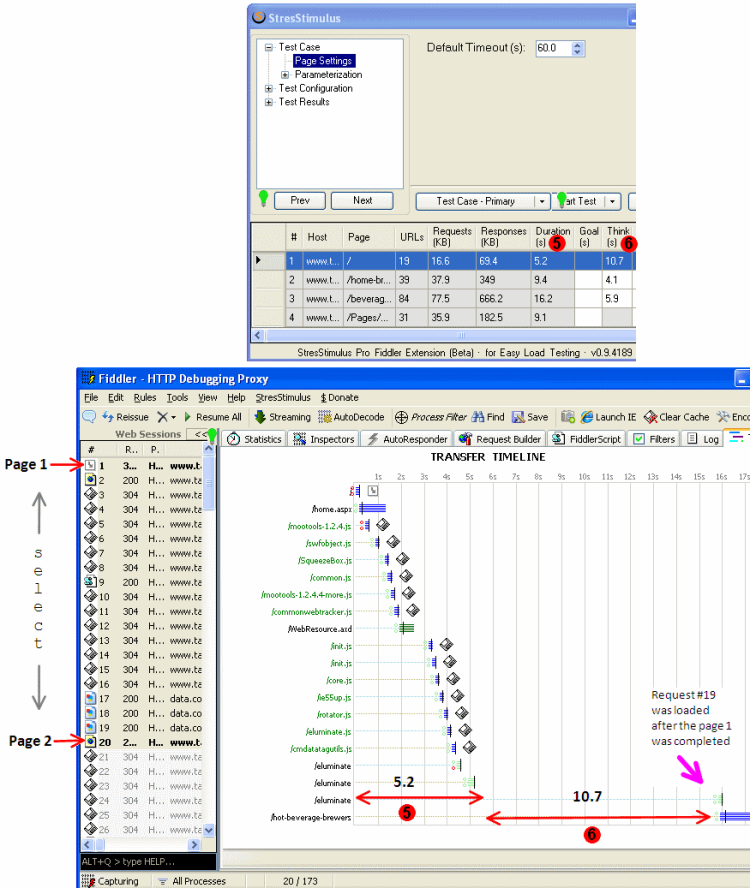
Task: Select Page Settings in StresStimulus tree
Action: click(x=323, y=61)
